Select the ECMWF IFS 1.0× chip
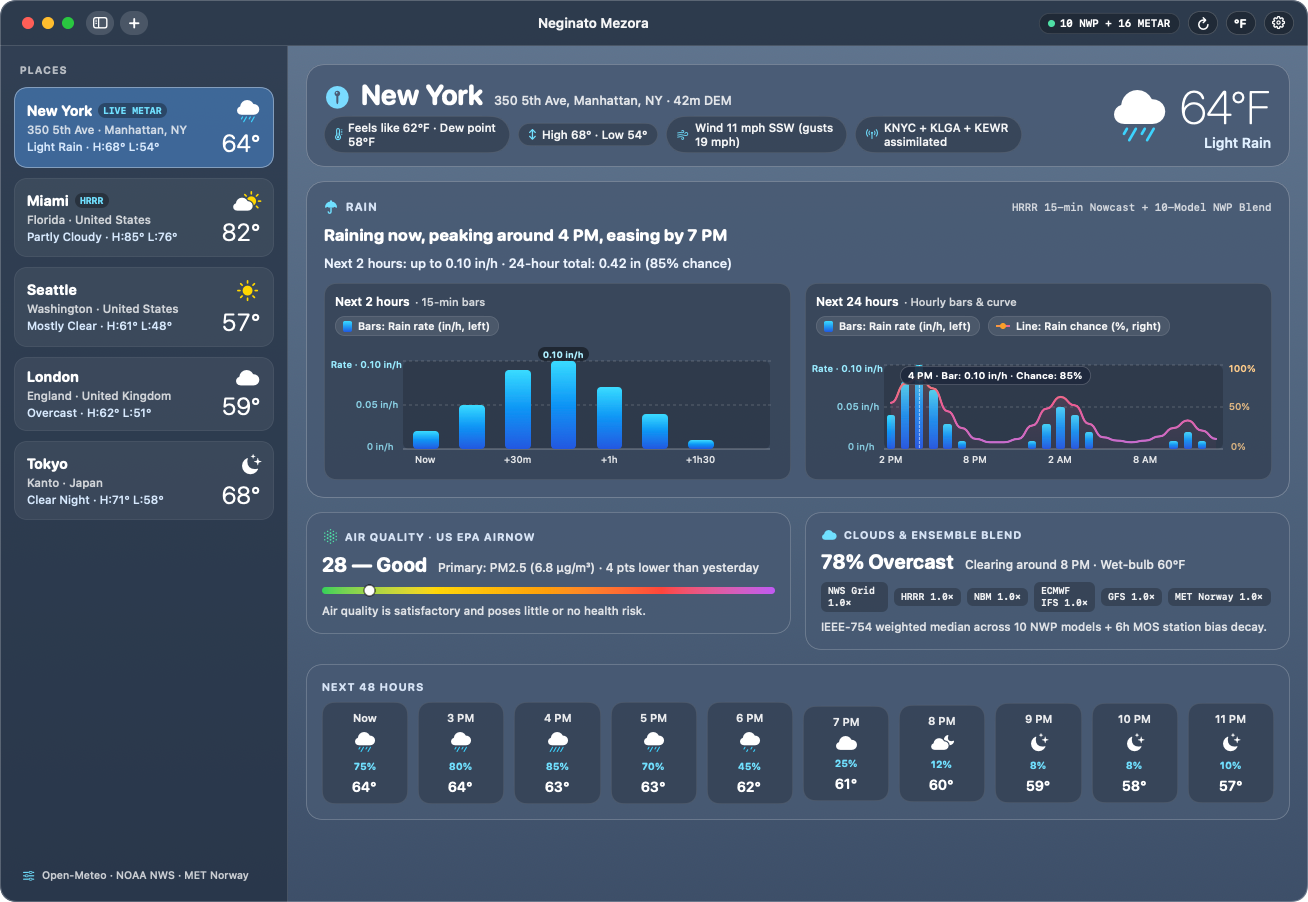 (1063, 597)
